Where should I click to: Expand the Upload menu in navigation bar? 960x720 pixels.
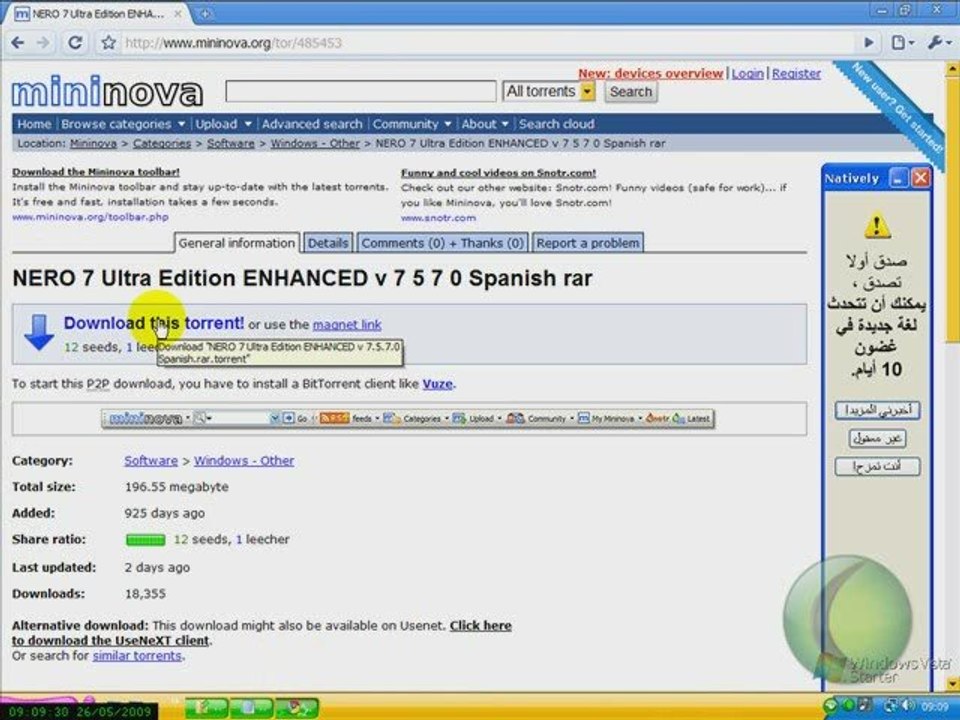coord(223,124)
